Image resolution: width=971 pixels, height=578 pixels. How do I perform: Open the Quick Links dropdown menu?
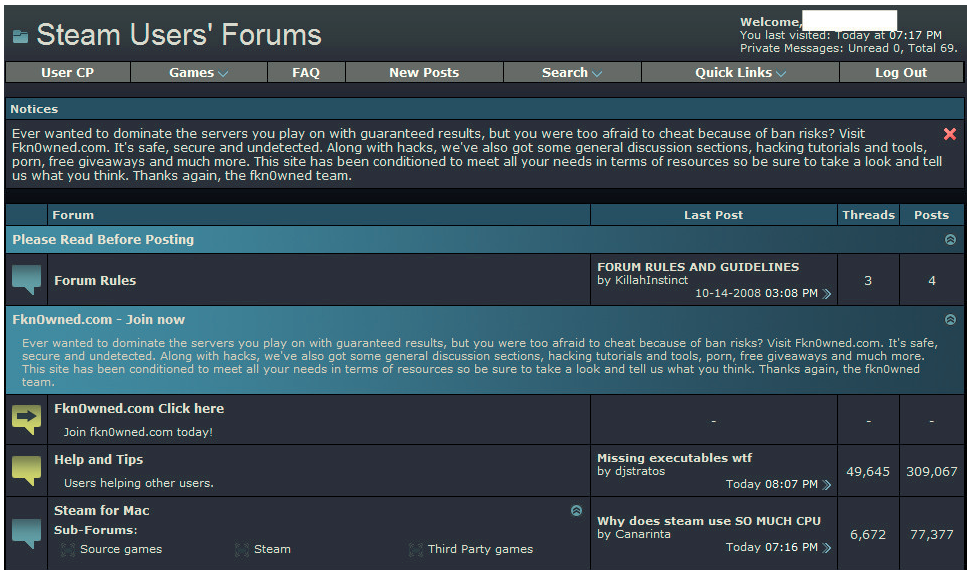741,72
